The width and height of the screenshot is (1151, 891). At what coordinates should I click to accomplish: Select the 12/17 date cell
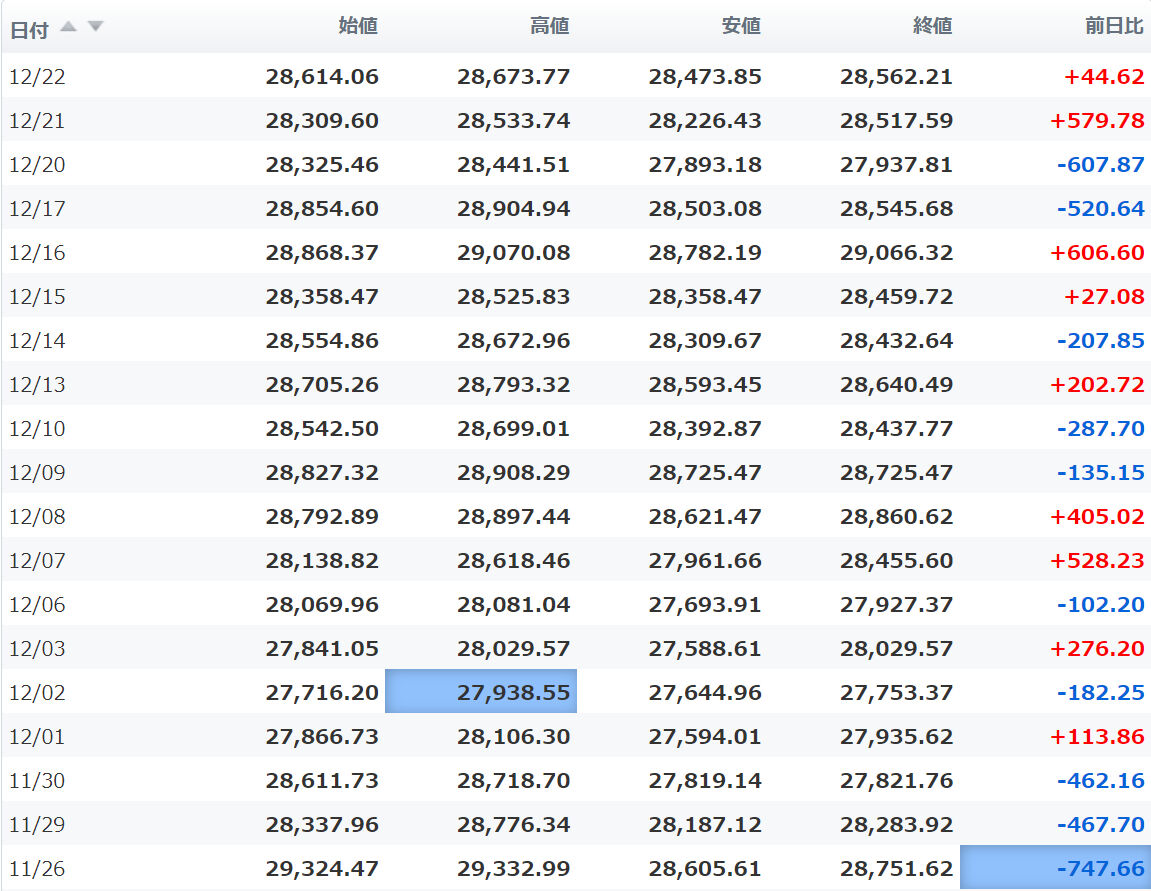(37, 208)
